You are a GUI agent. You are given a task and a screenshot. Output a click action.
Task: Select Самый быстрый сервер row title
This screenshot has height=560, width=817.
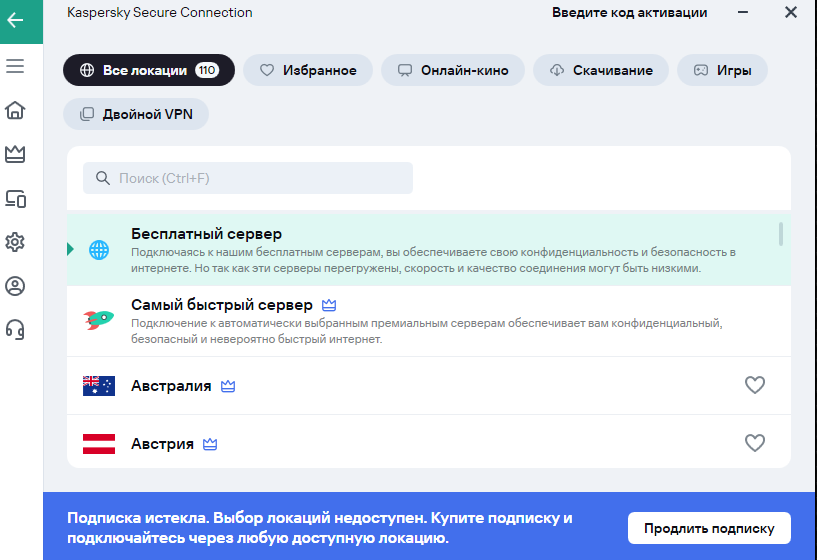point(222,305)
